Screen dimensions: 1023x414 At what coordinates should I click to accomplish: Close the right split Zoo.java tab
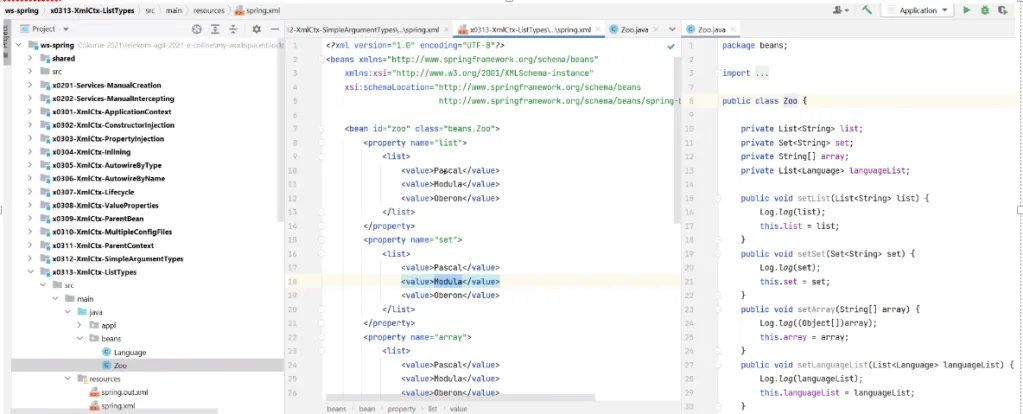tap(731, 30)
